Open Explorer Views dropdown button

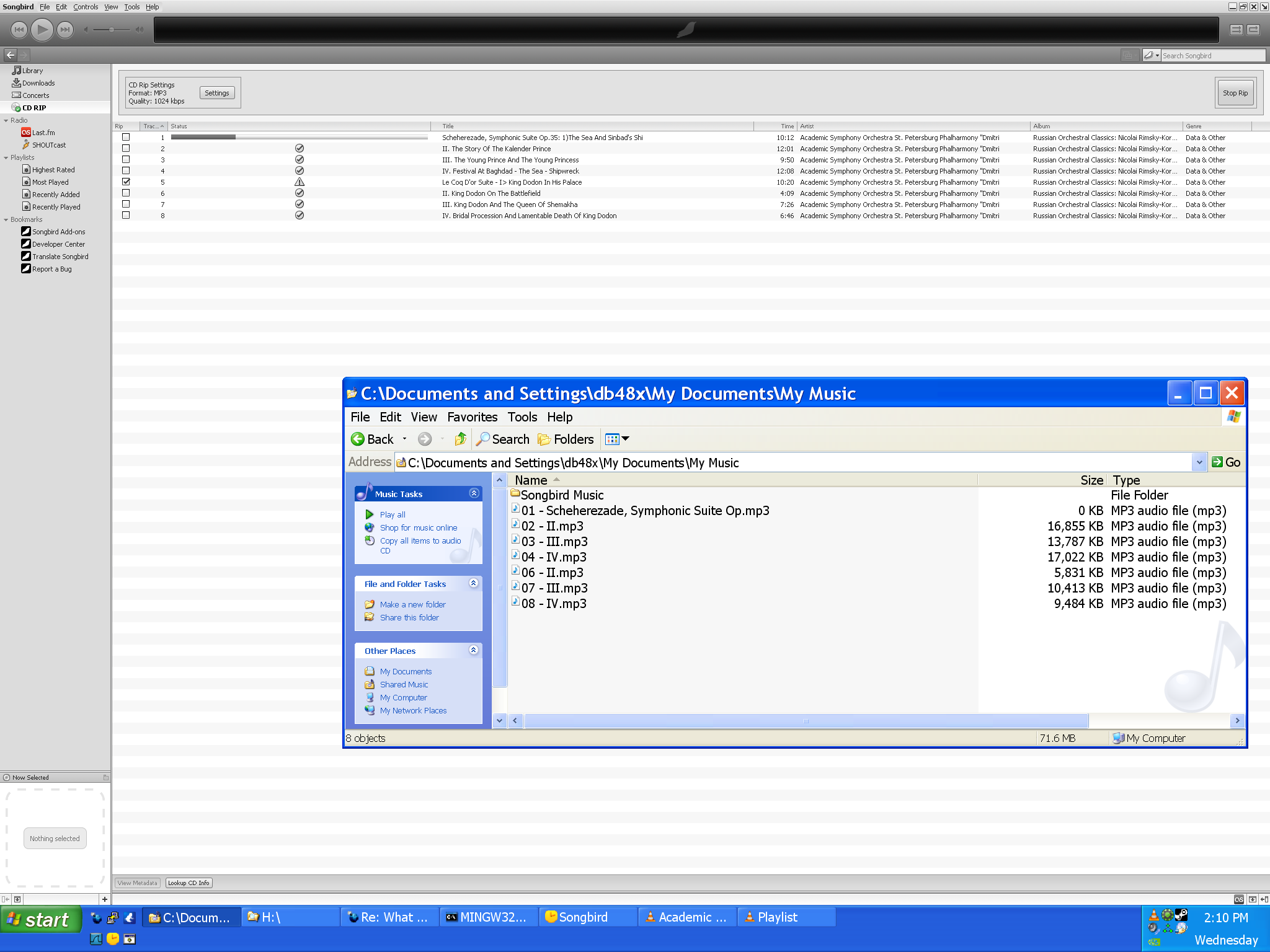tap(617, 439)
